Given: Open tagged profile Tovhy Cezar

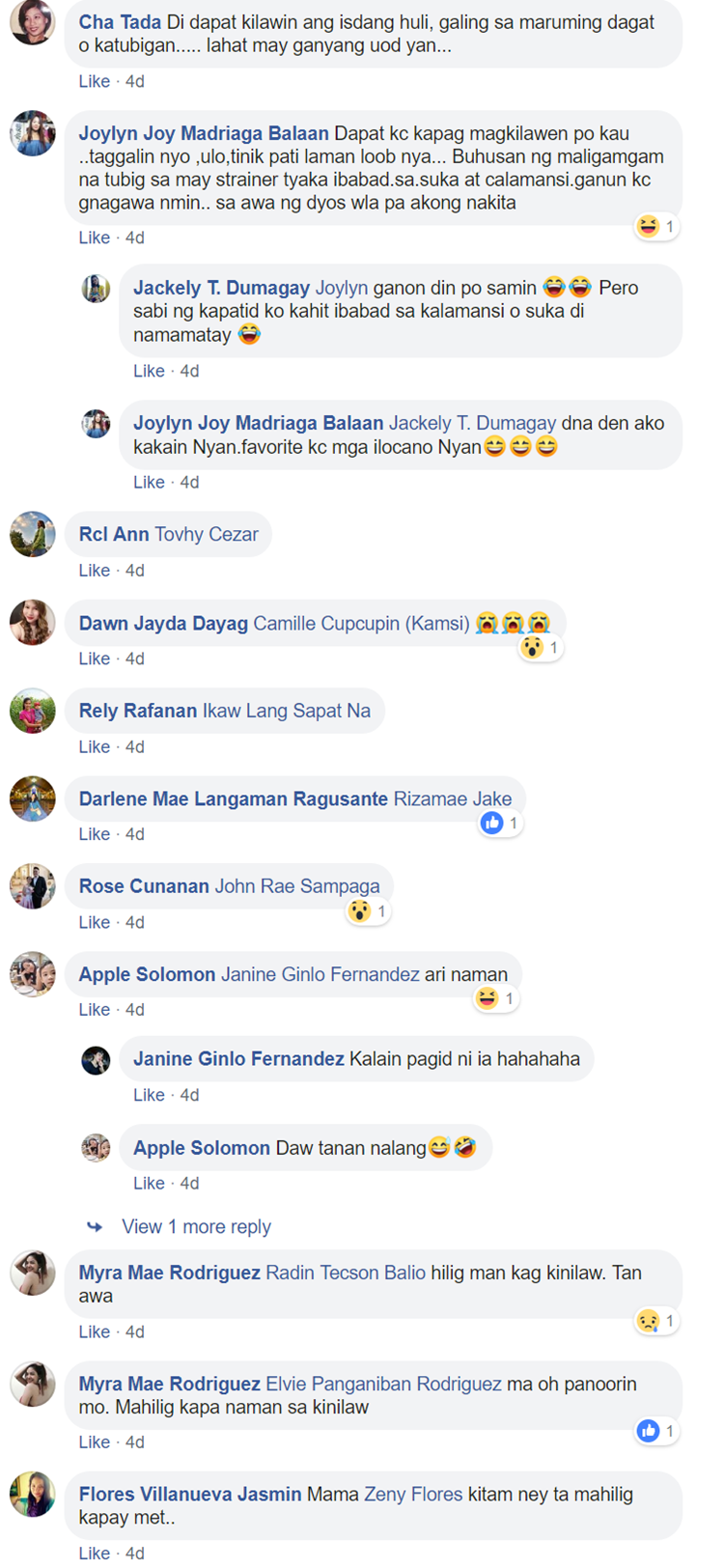Looking at the screenshot, I should (207, 535).
